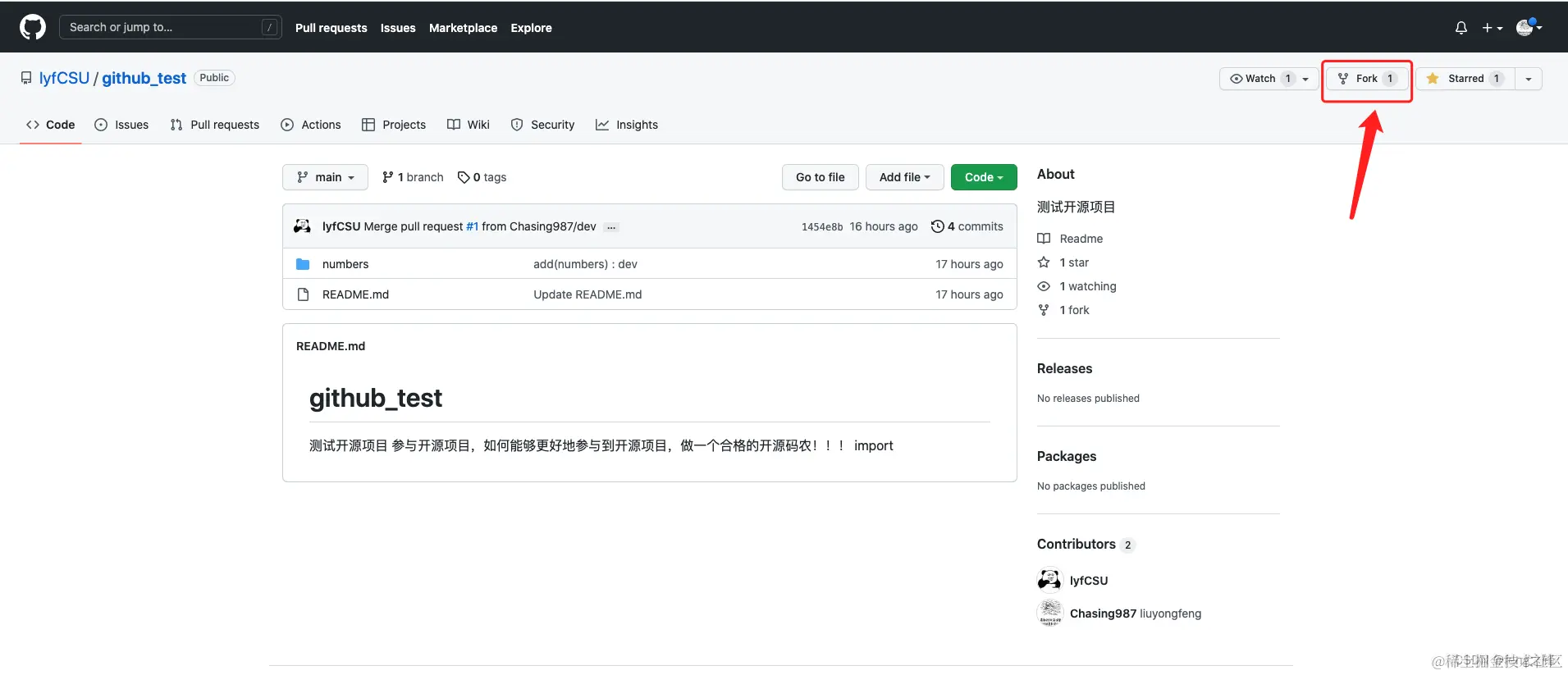Click the eye icon beside 1 watching
The image size is (1568, 675).
(x=1044, y=286)
